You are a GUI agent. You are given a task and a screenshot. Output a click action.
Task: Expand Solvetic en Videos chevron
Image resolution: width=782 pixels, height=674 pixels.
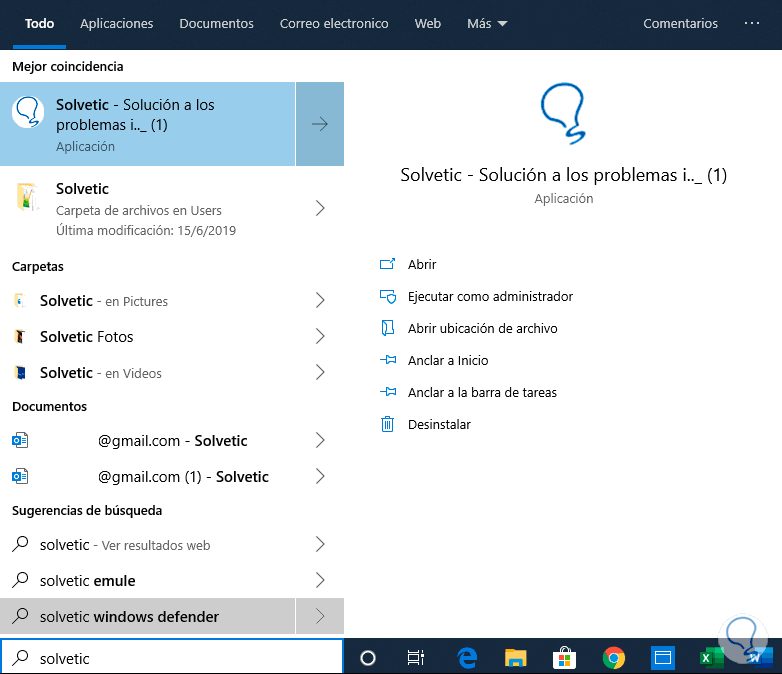pyautogui.click(x=320, y=372)
